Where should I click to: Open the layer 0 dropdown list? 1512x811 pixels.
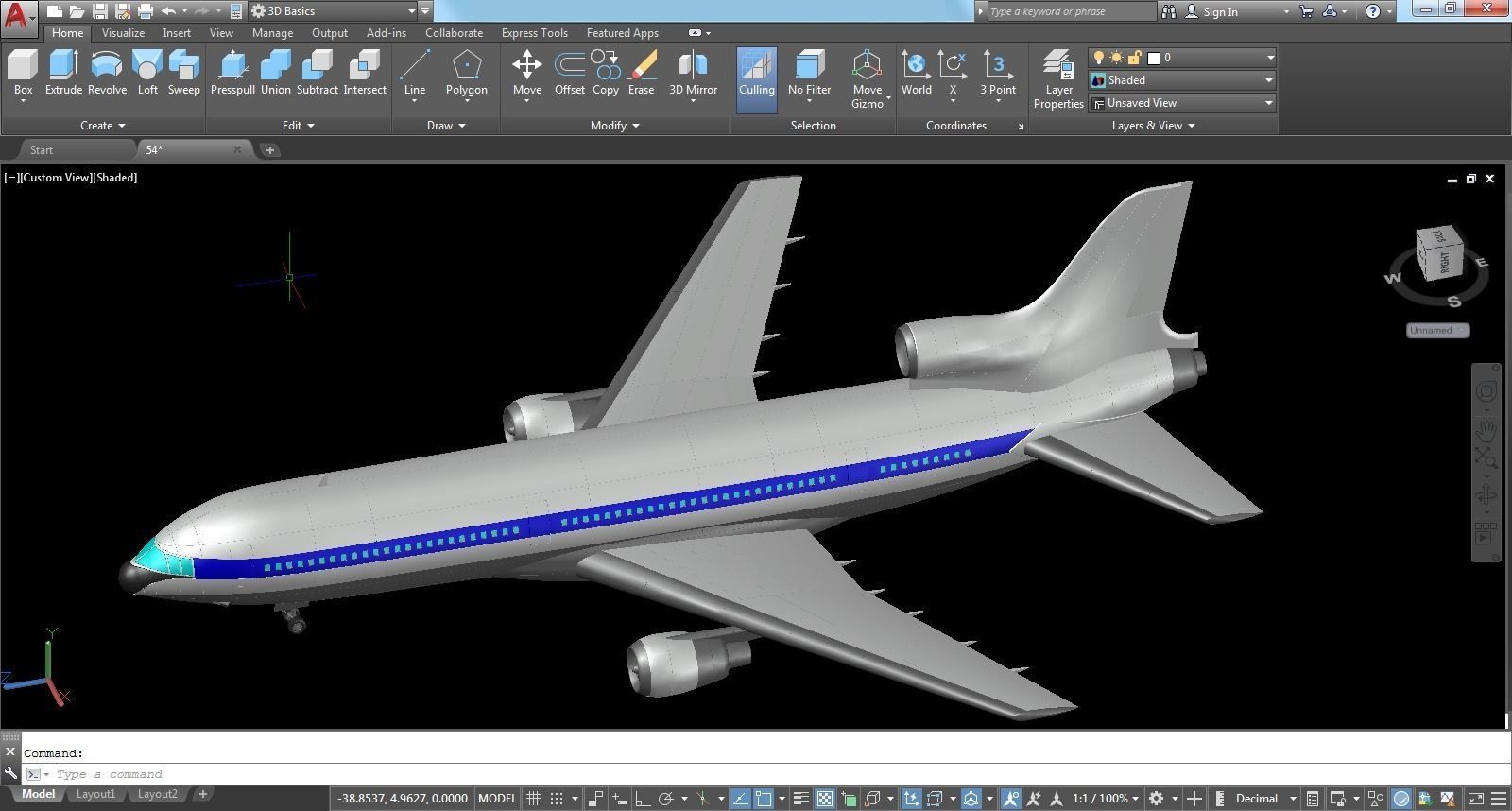[1182, 58]
